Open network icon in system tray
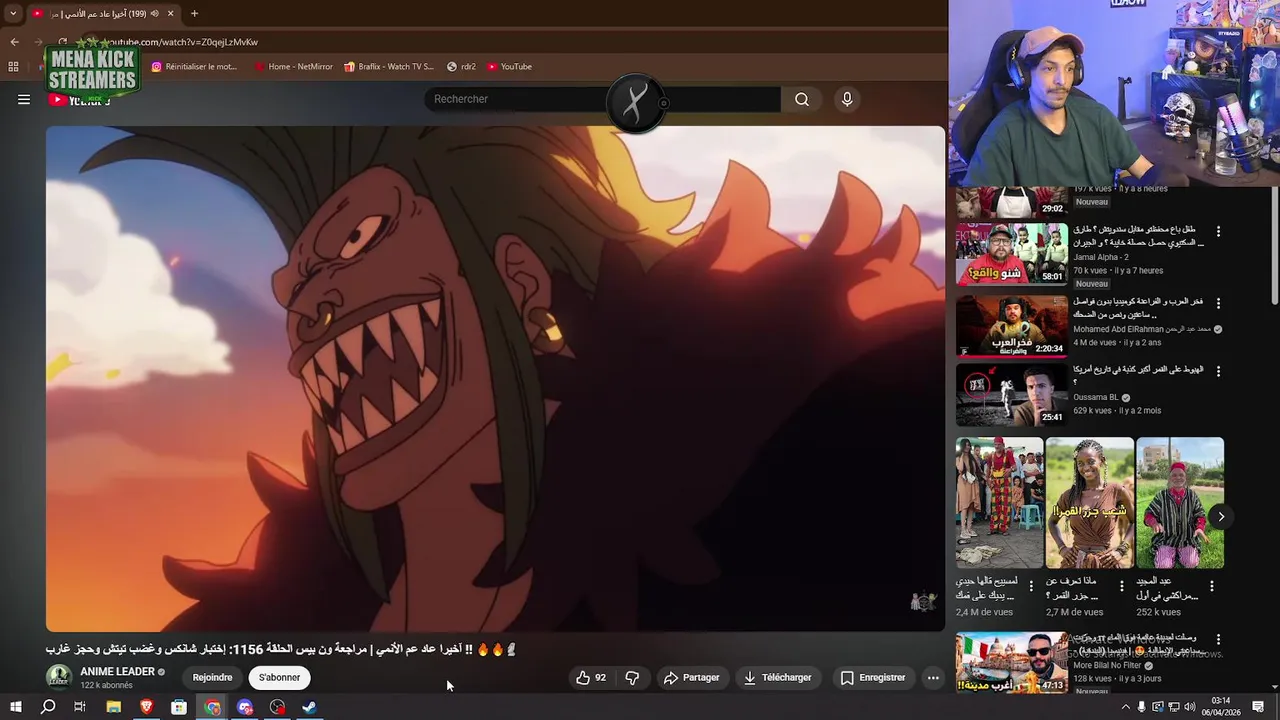This screenshot has height=720, width=1280. 1174,707
